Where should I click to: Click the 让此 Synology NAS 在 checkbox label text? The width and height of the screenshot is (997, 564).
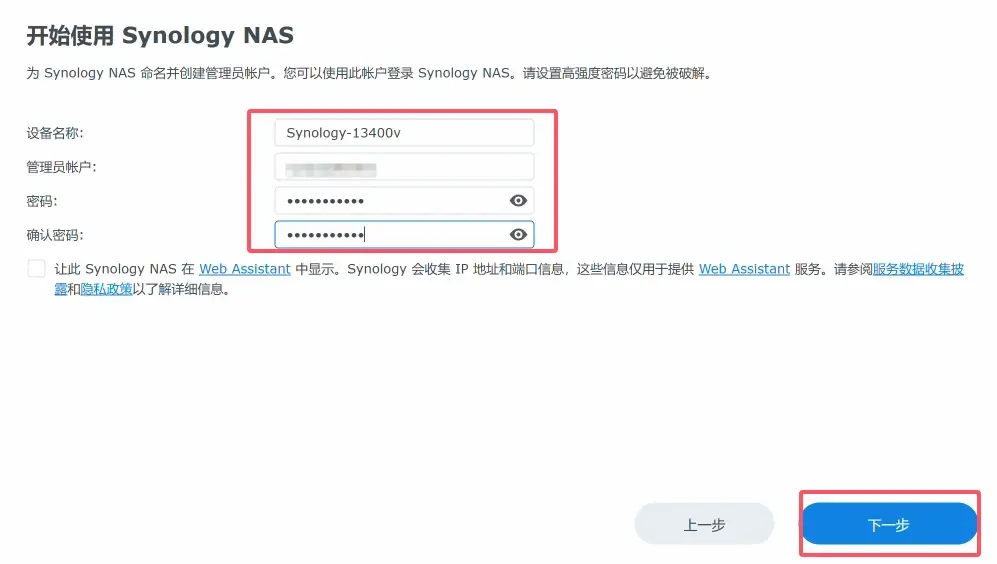(124, 269)
